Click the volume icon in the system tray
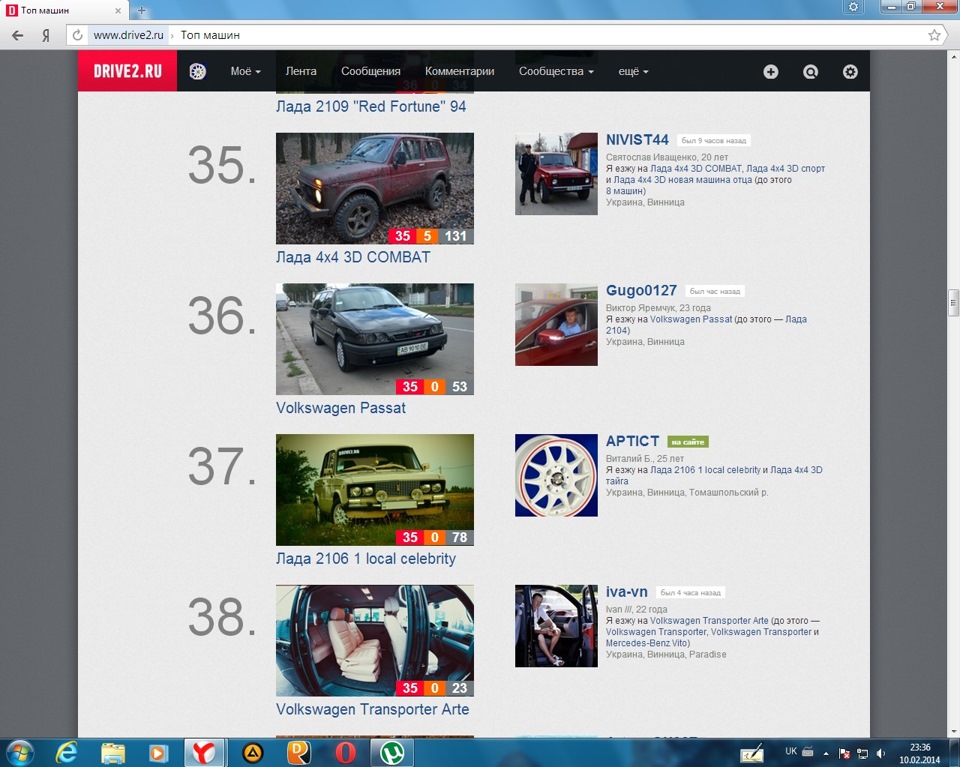 pos(881,753)
